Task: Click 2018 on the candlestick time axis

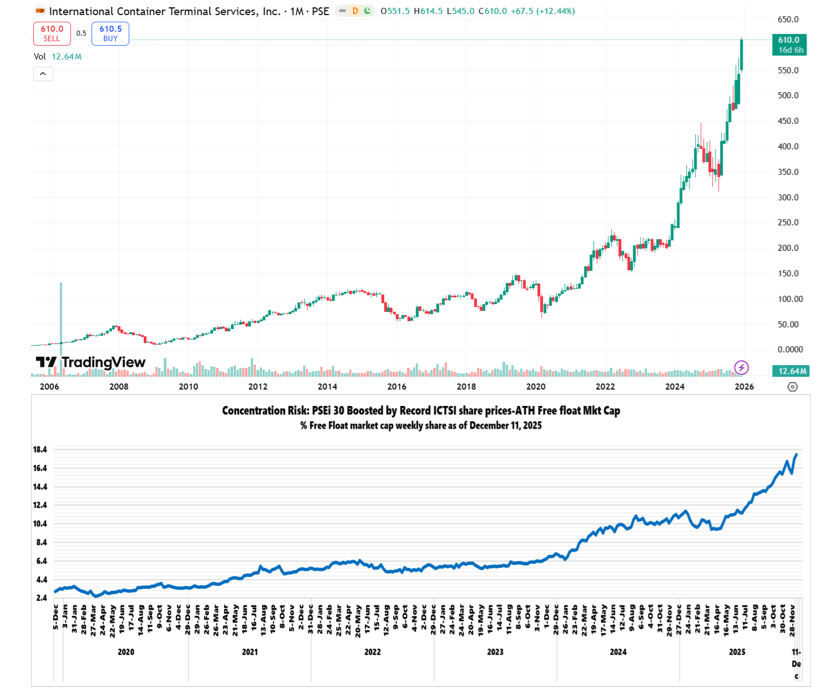Action: pos(466,387)
